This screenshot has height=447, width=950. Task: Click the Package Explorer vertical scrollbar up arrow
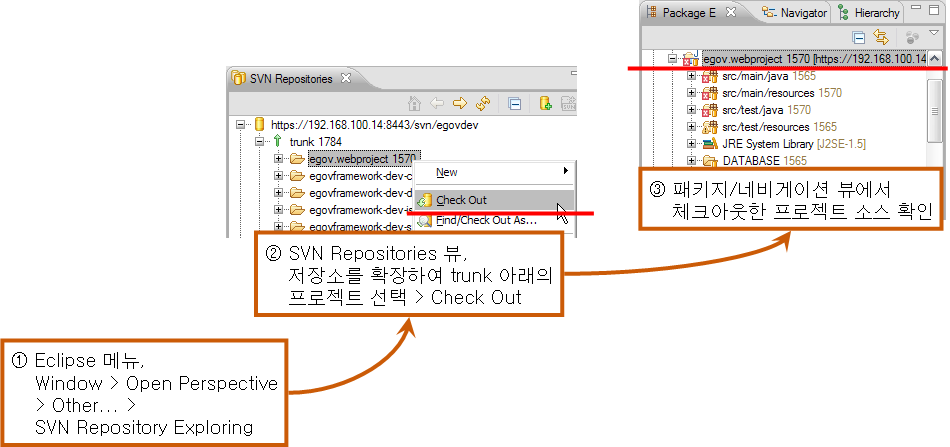coord(935,59)
